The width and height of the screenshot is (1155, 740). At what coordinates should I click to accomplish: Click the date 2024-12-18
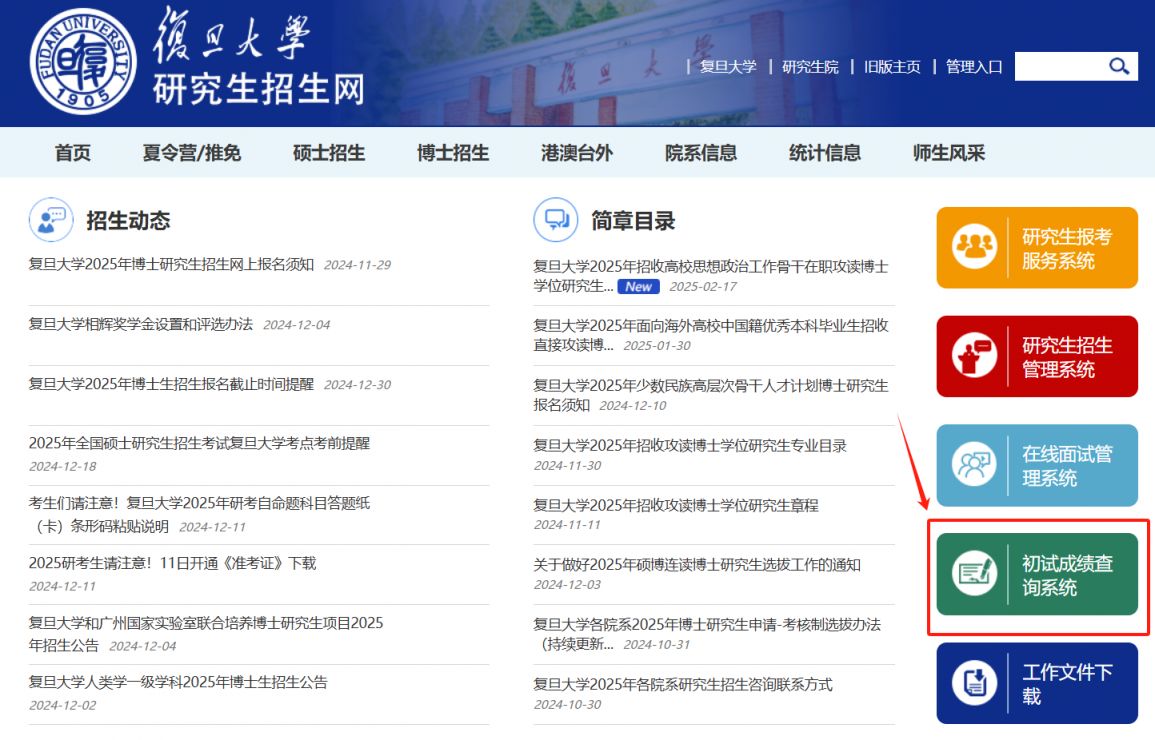[63, 466]
